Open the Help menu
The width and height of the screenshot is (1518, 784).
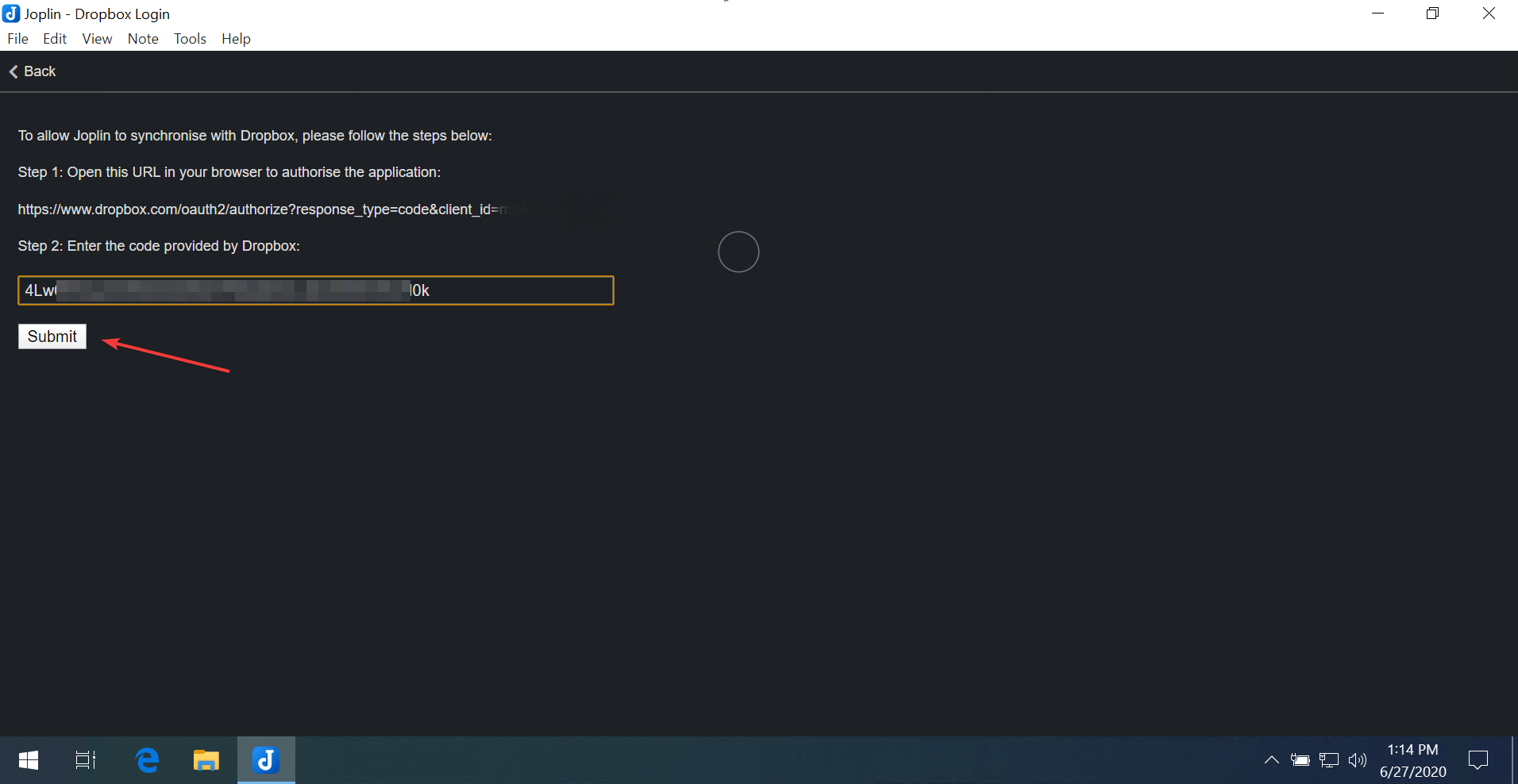tap(235, 38)
